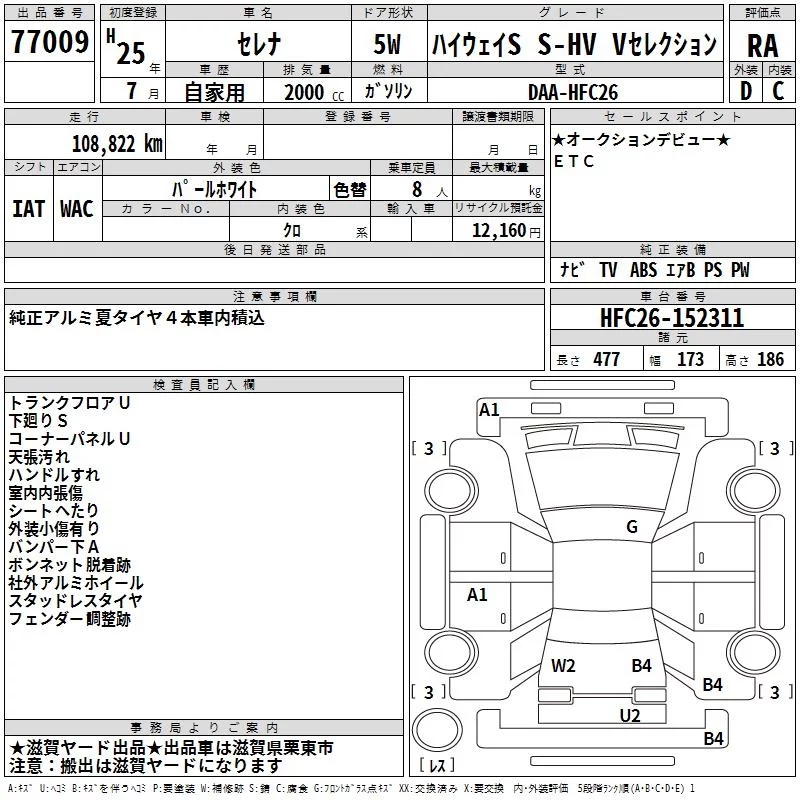
Task: Select the model code DAA-HFC26
Action: [573, 92]
